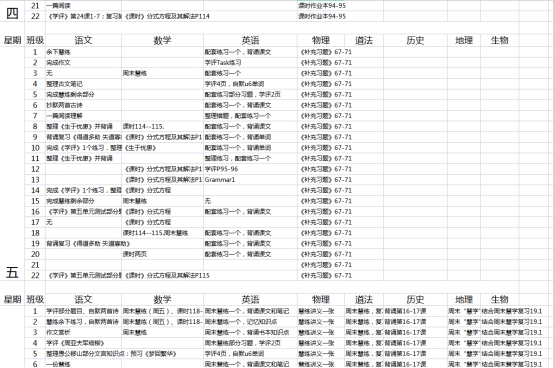Select the 课时114--115.周末慧练 cell
Image resolution: width=553 pixels, height=368 pixels.
coord(162,233)
